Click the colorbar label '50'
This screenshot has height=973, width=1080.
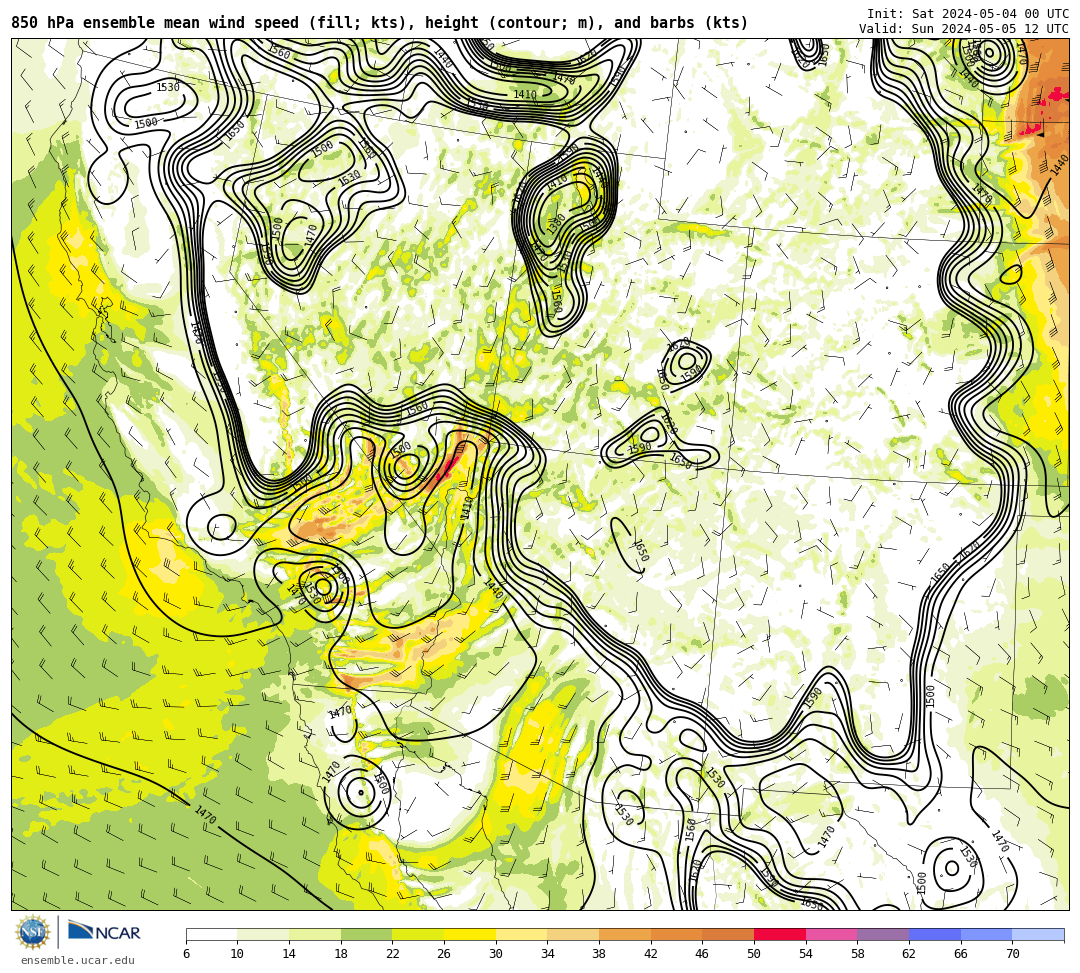(754, 954)
